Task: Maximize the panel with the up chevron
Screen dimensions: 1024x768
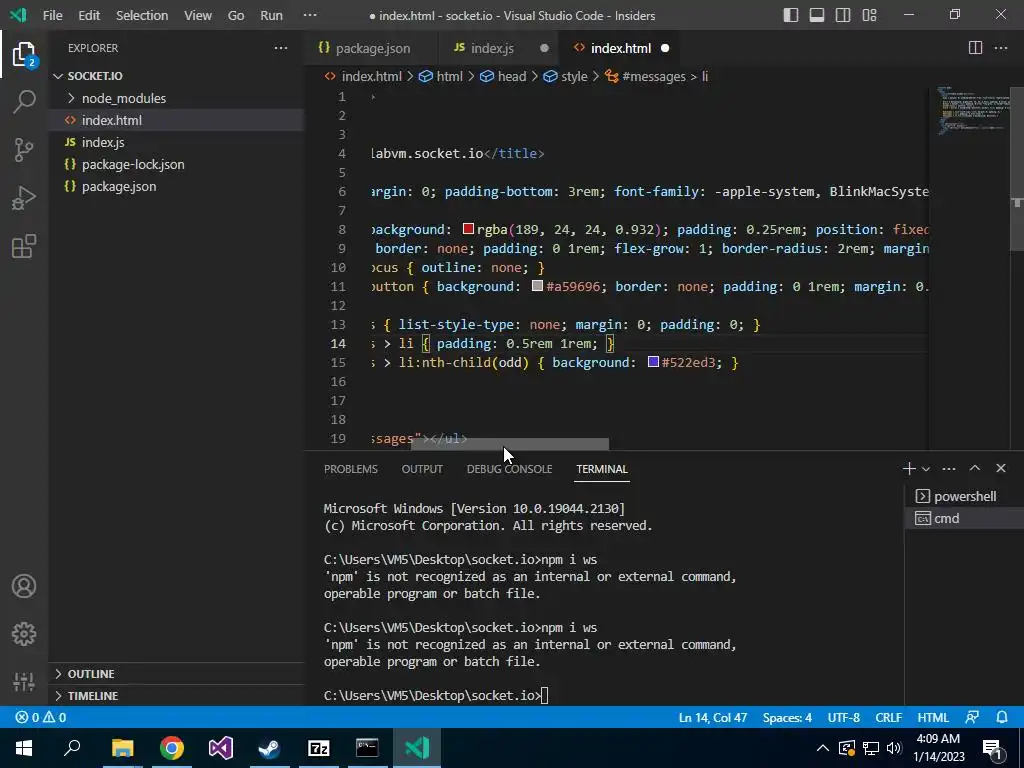Action: click(974, 468)
